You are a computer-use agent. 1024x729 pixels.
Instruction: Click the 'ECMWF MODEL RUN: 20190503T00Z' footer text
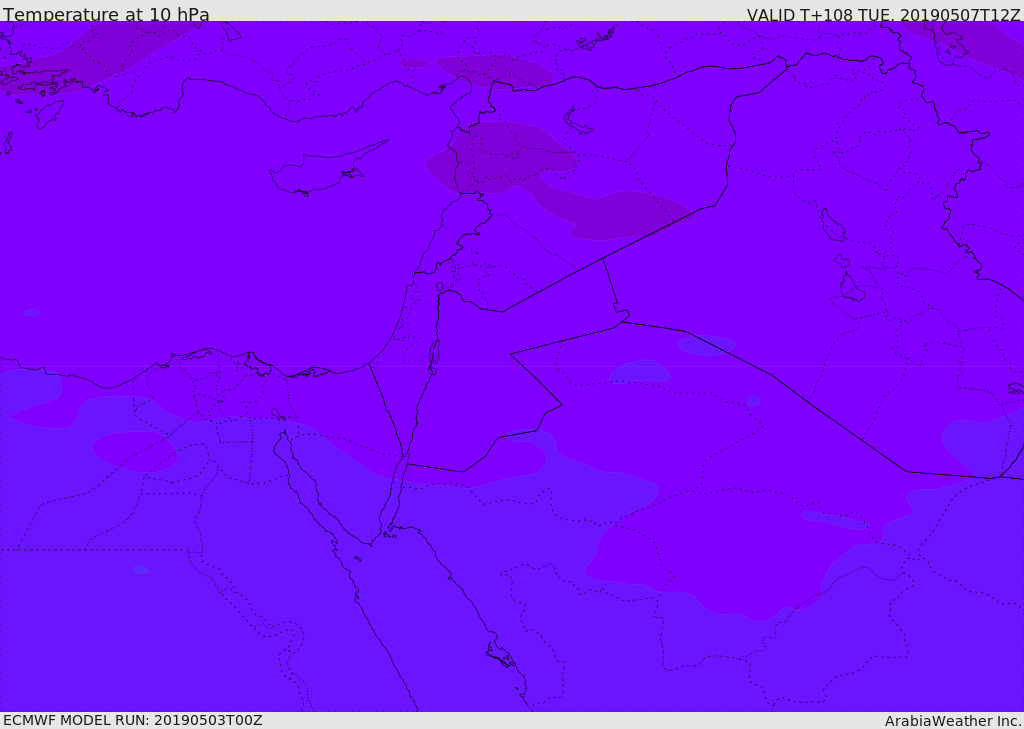click(133, 720)
